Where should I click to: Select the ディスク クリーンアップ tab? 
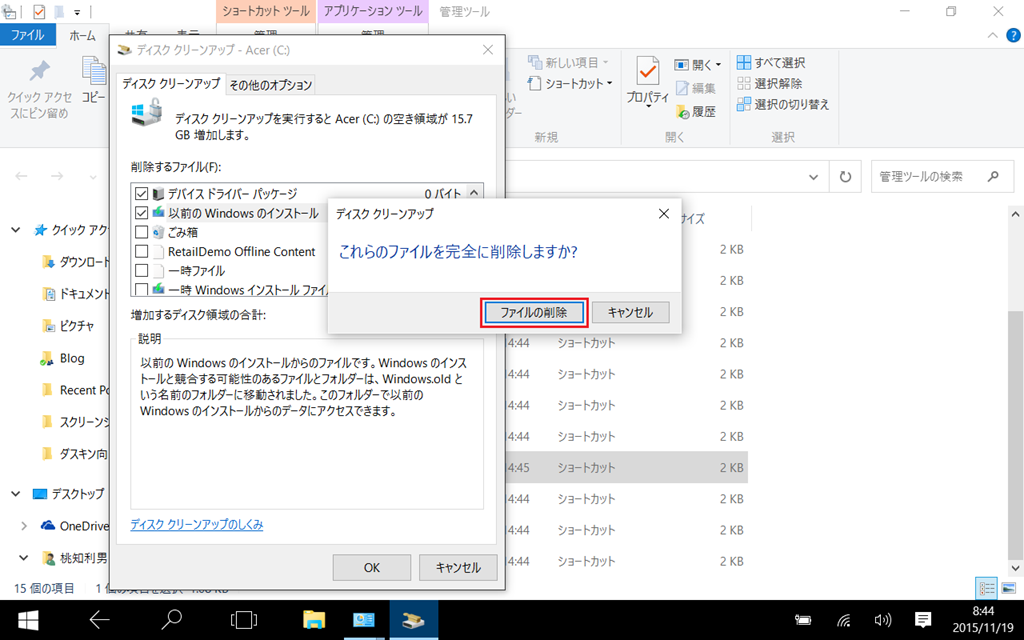[171, 84]
